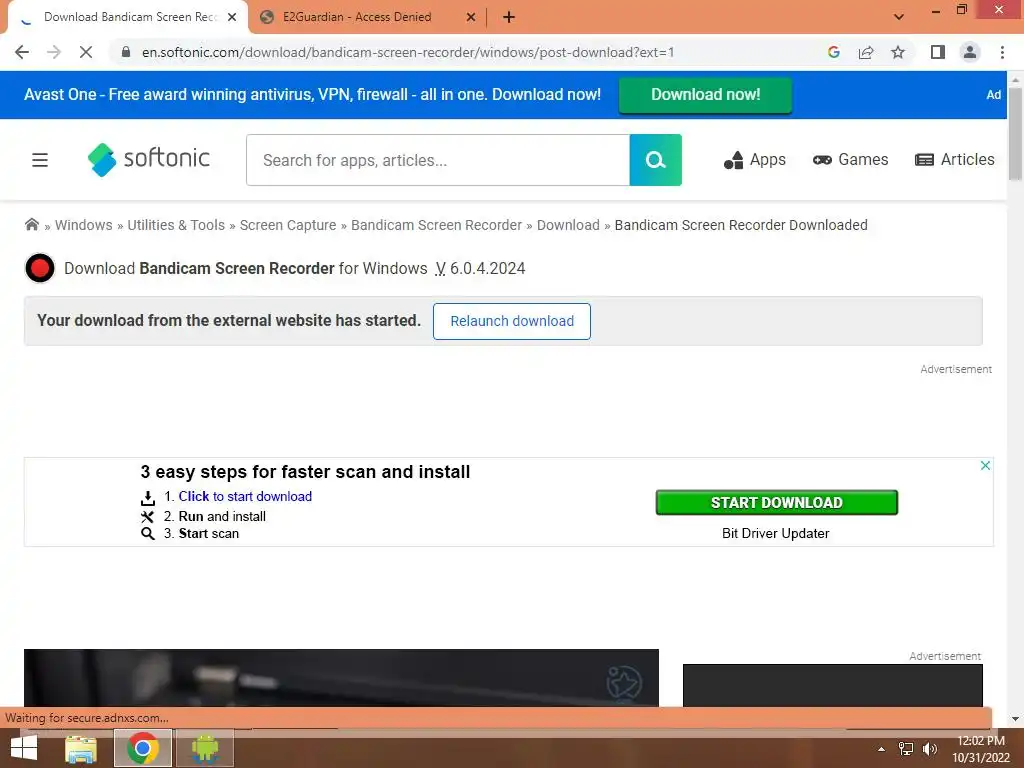Click the network tray icon
This screenshot has height=768, width=1024.
[x=906, y=749]
